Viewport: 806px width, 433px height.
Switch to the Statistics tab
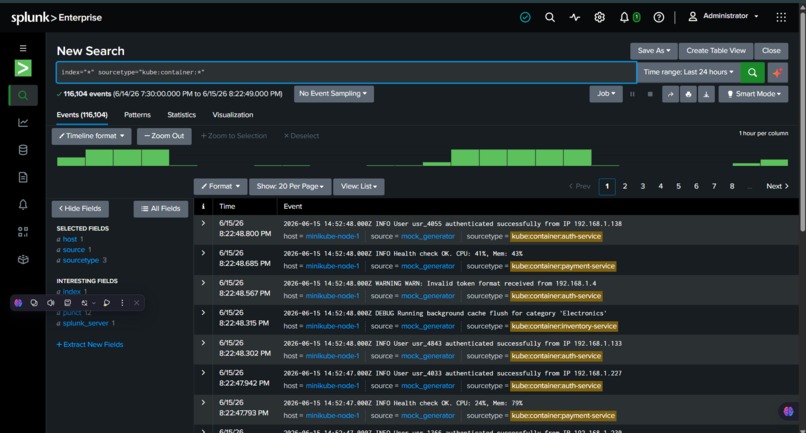tap(181, 115)
